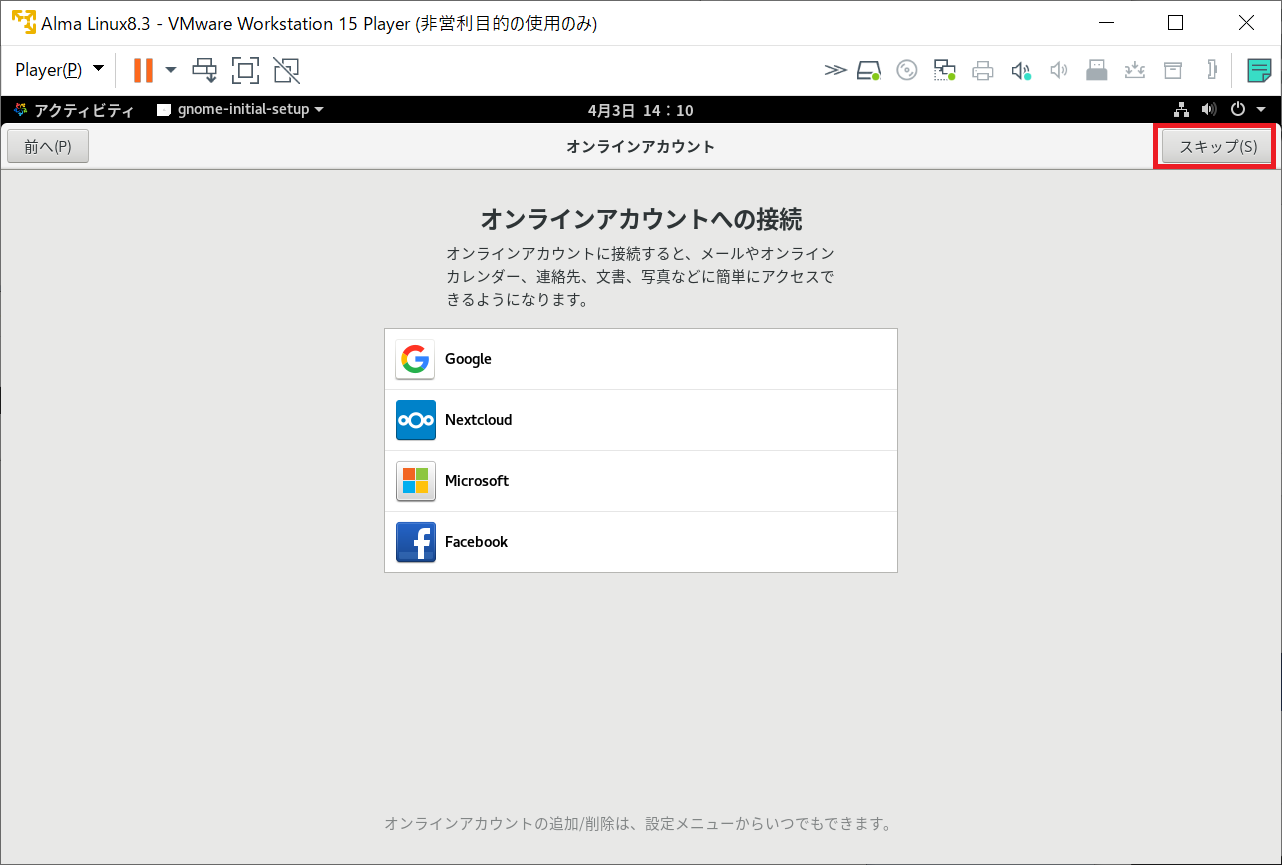Click the VMware logo in title bar
Screen dimensions: 1282x865
click(x=23, y=22)
